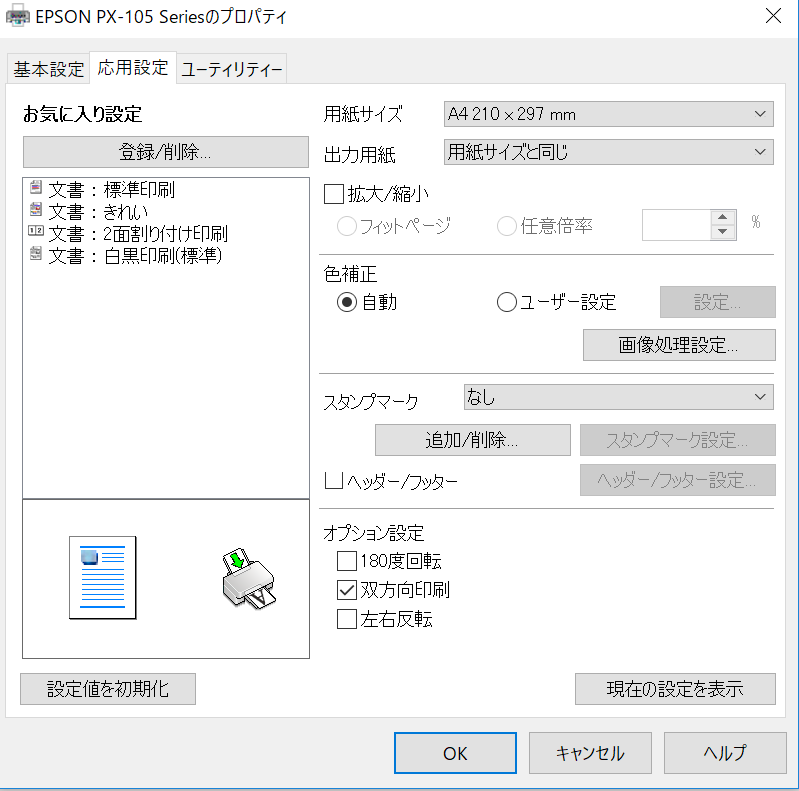Switch to the 応用設定 tab
Screen dimensions: 799x791
click(133, 67)
